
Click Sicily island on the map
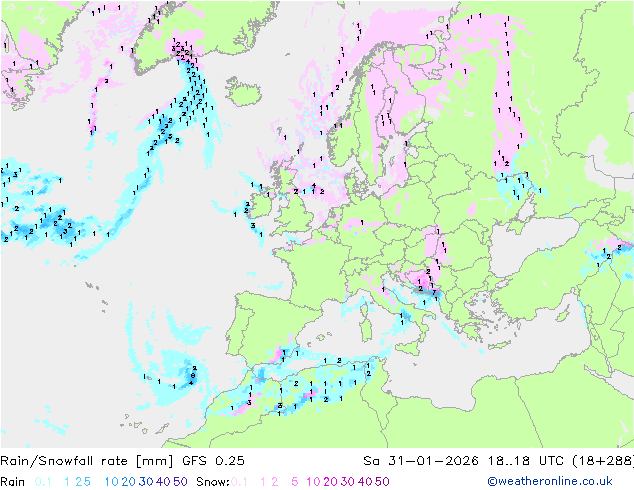point(409,349)
